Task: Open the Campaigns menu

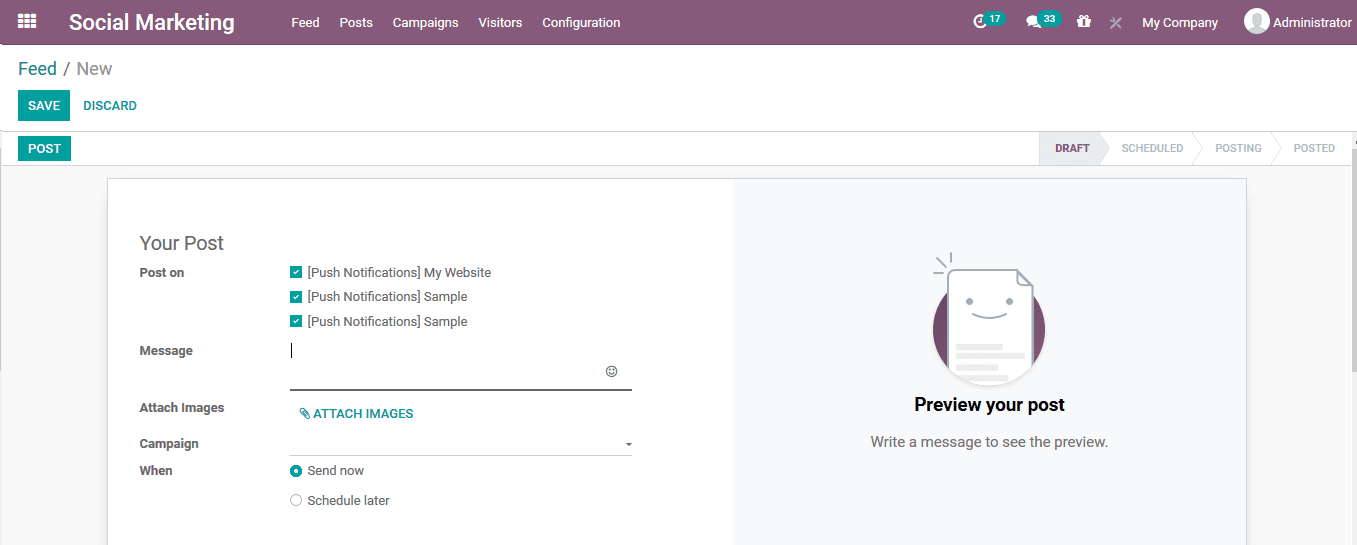Action: [425, 22]
